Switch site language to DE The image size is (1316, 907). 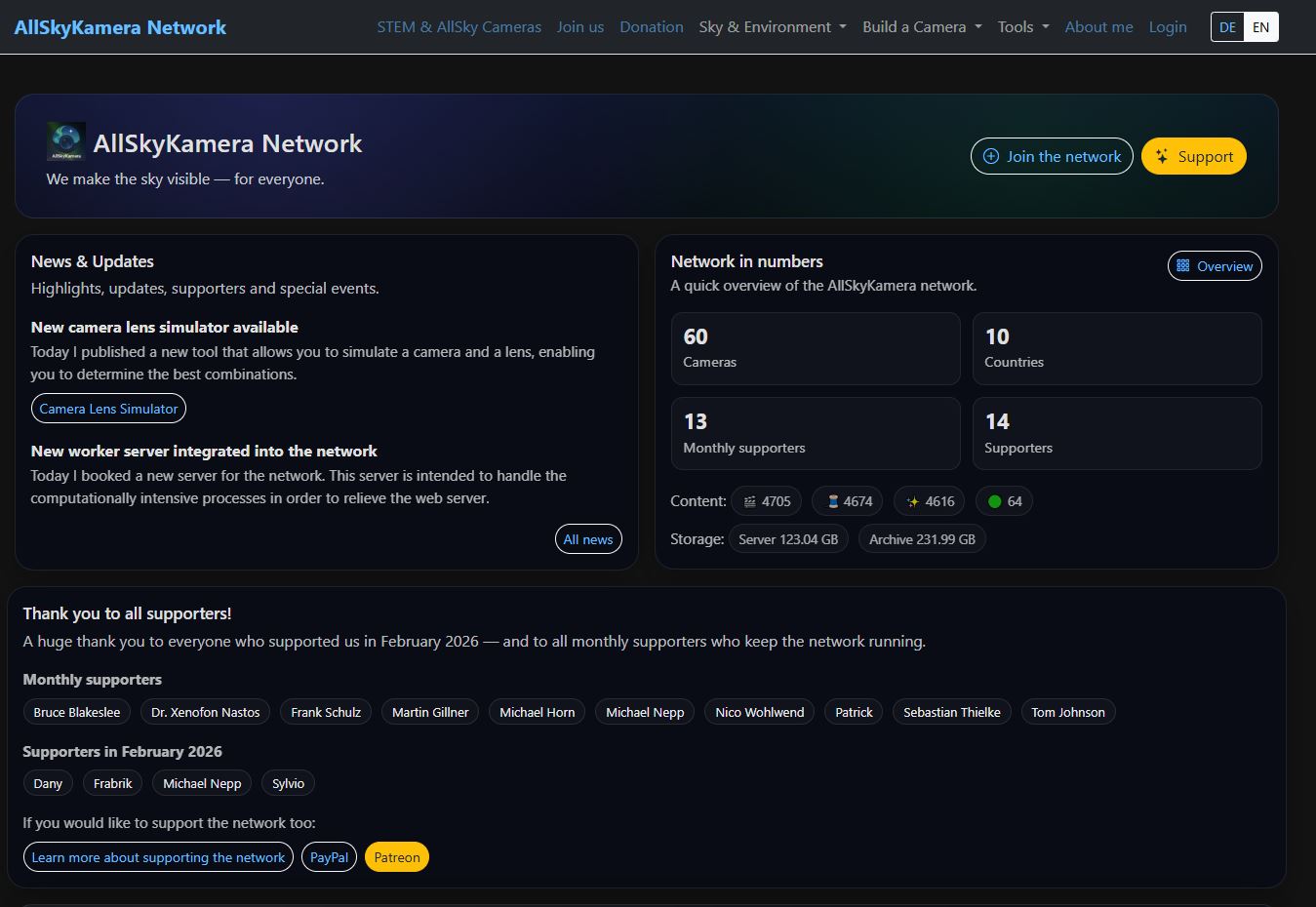point(1227,26)
